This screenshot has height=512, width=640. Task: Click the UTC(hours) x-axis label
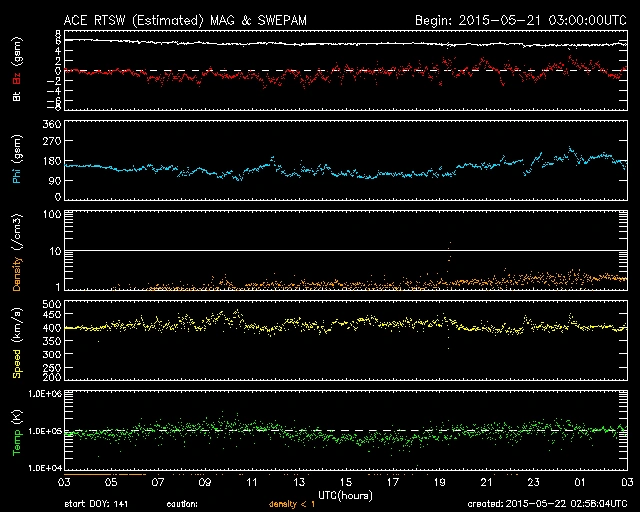[344, 494]
